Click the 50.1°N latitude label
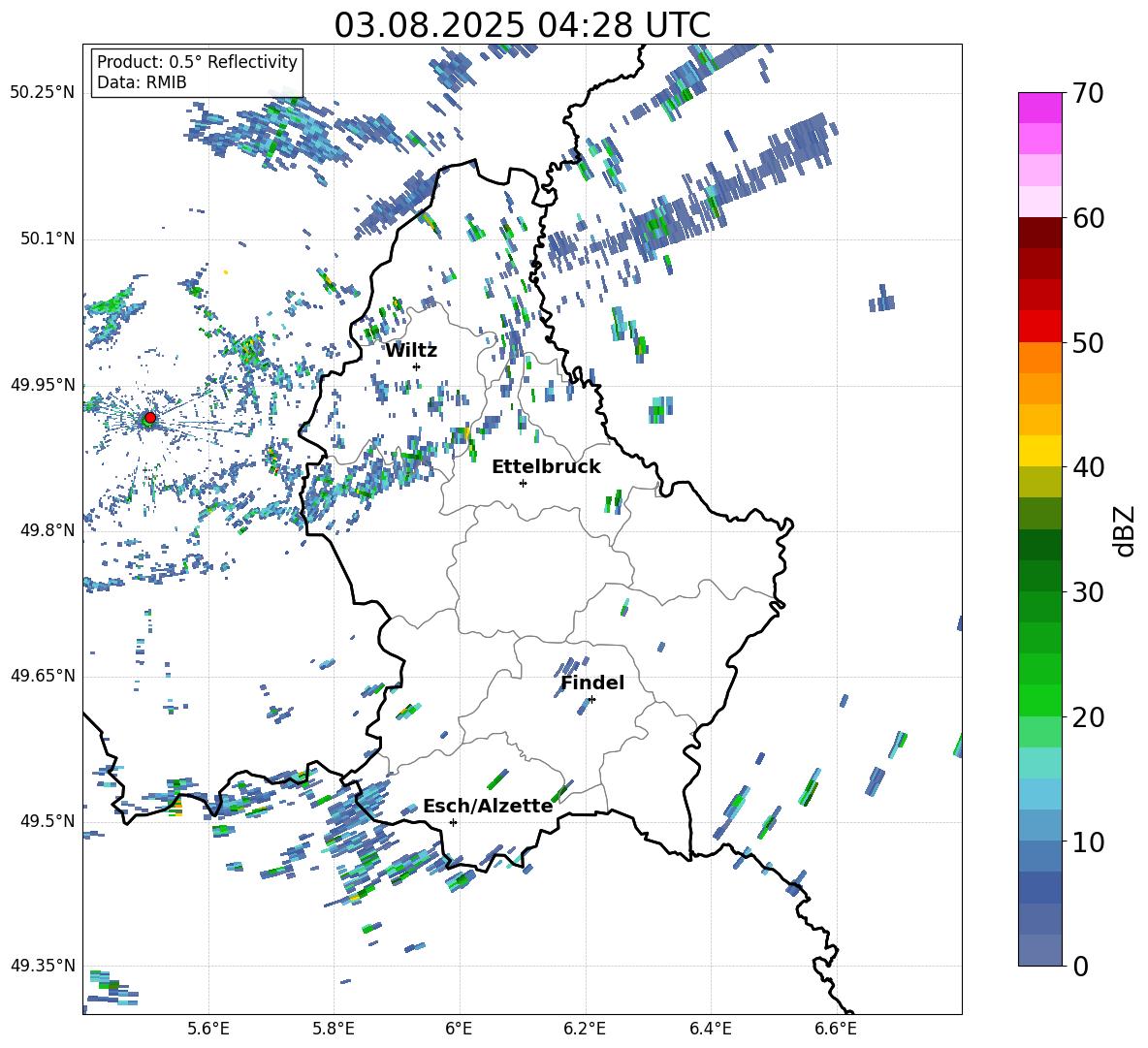Image resolution: width=1148 pixels, height=1048 pixels. click(47, 238)
